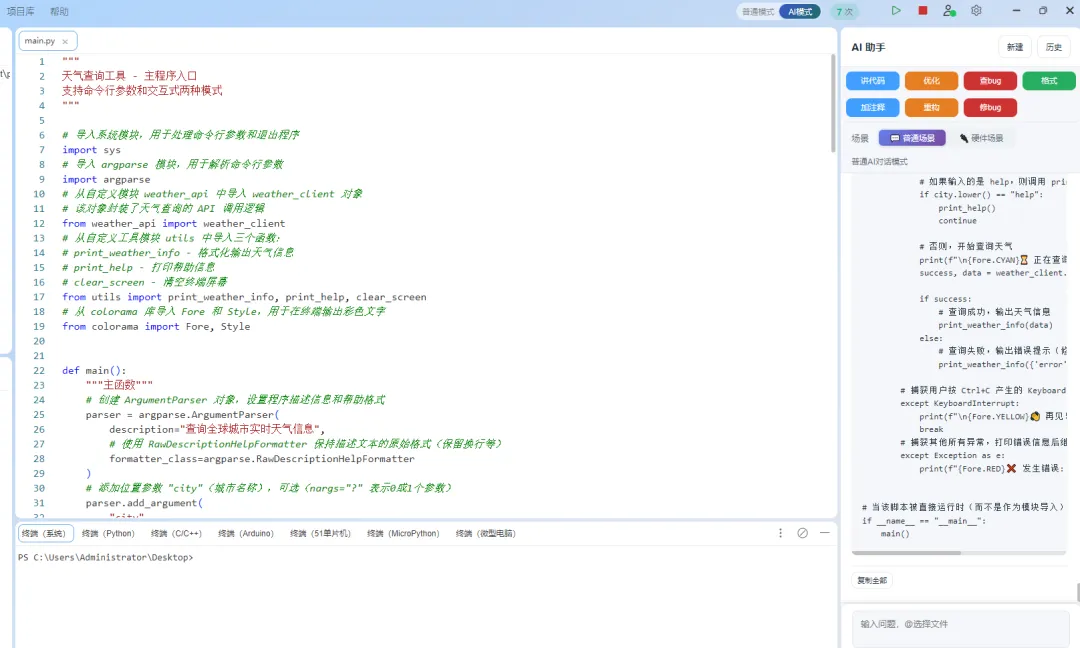Image resolution: width=1080 pixels, height=648 pixels.
Task: Open the 帮助 menu
Action: tap(59, 12)
